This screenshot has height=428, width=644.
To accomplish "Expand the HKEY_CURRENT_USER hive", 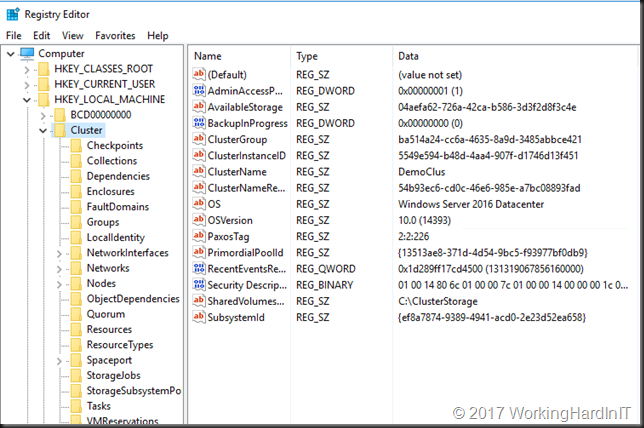I will (27, 85).
